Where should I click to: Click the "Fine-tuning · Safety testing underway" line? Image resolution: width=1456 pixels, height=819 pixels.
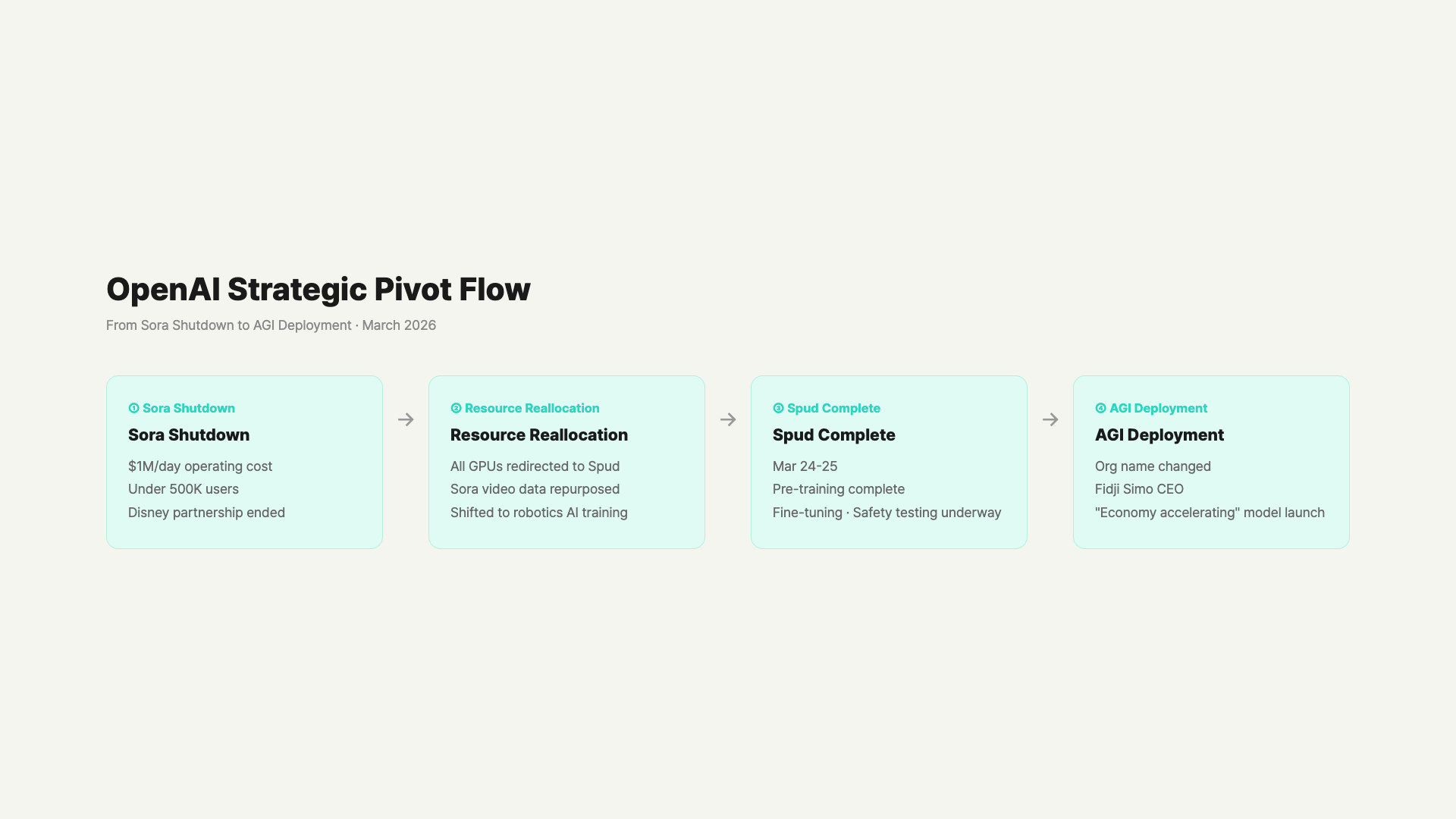[x=886, y=513]
